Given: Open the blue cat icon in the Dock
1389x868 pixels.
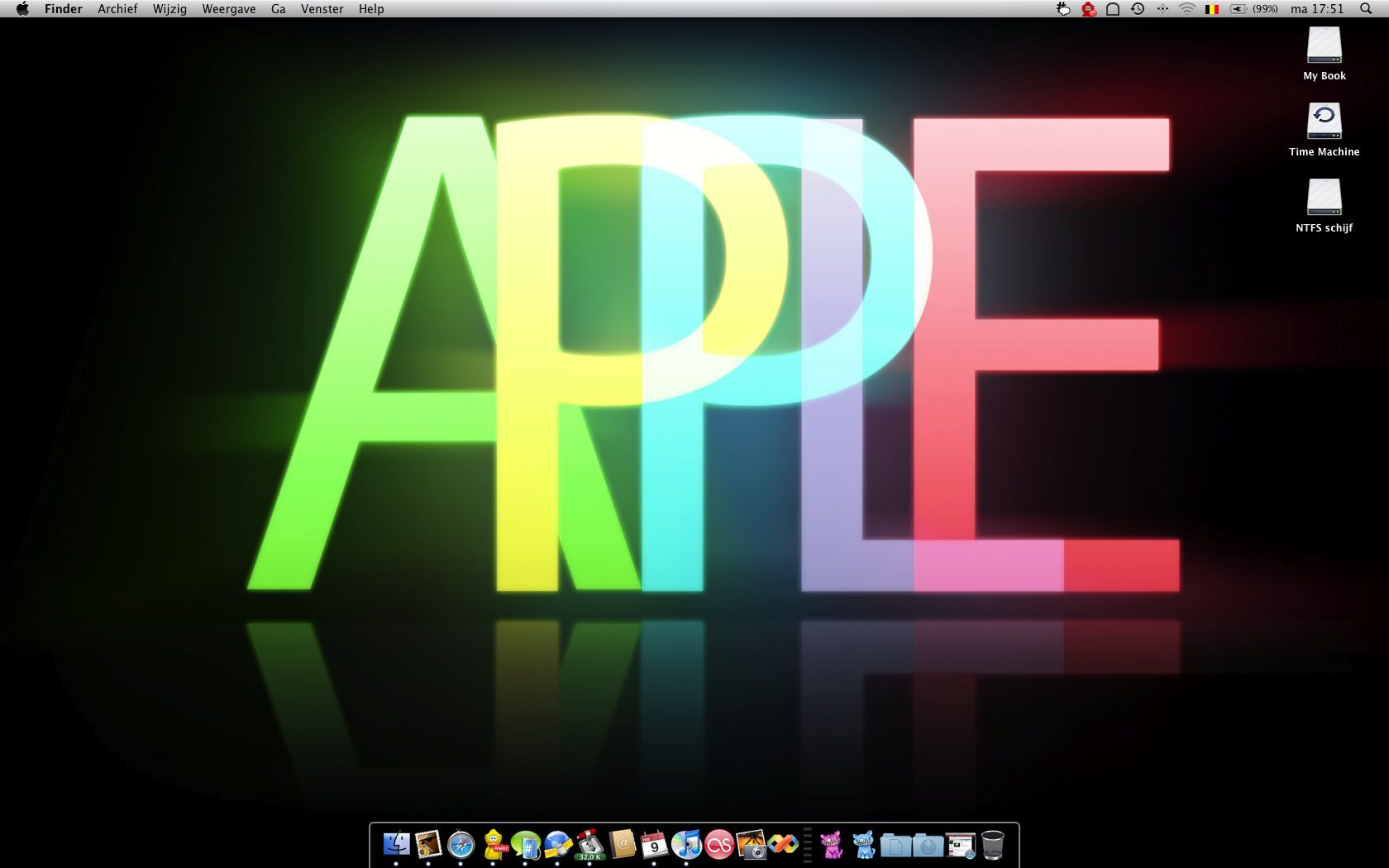Looking at the screenshot, I should 864,845.
